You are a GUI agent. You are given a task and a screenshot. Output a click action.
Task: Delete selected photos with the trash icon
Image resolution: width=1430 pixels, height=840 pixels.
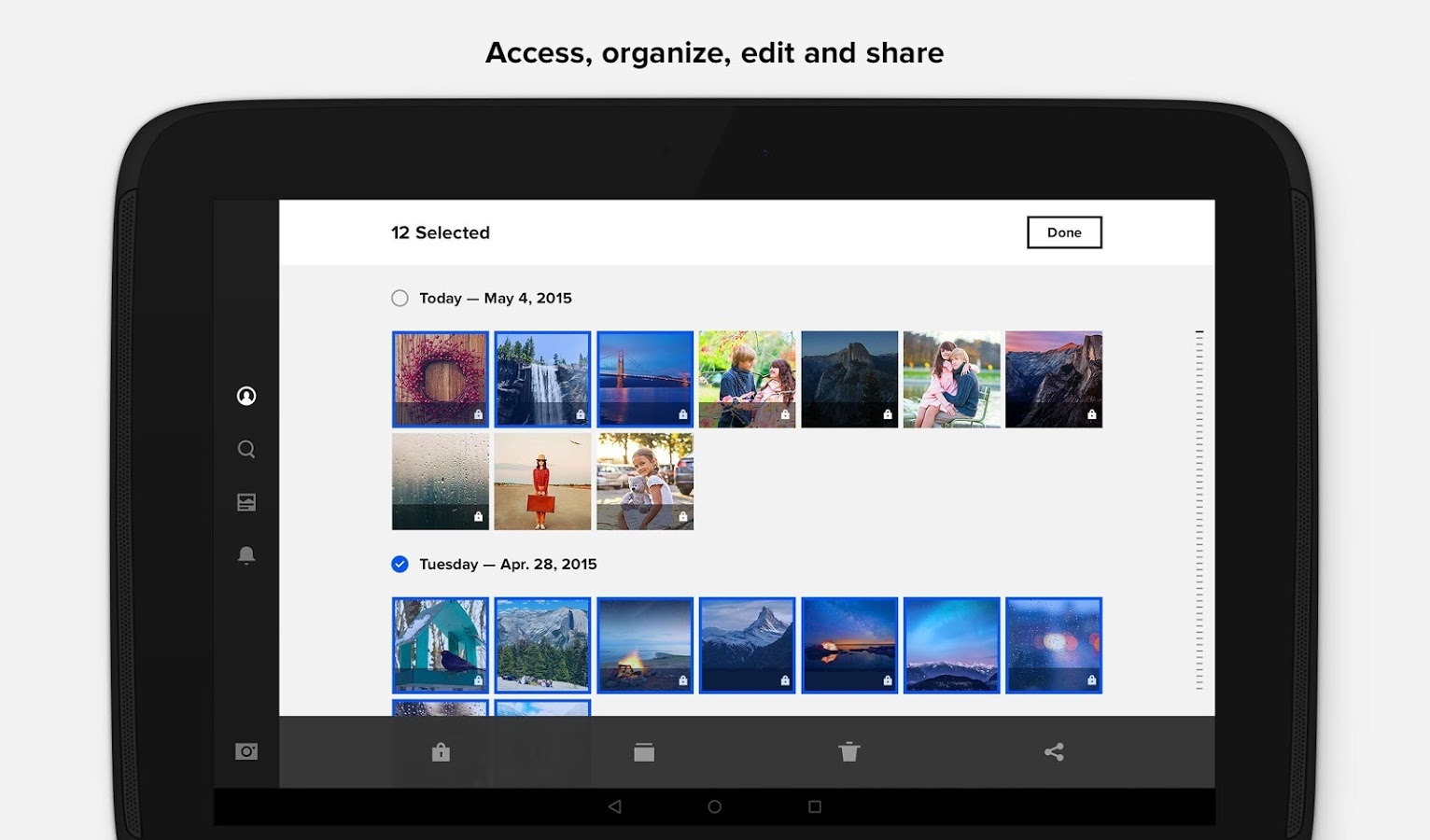tap(848, 751)
